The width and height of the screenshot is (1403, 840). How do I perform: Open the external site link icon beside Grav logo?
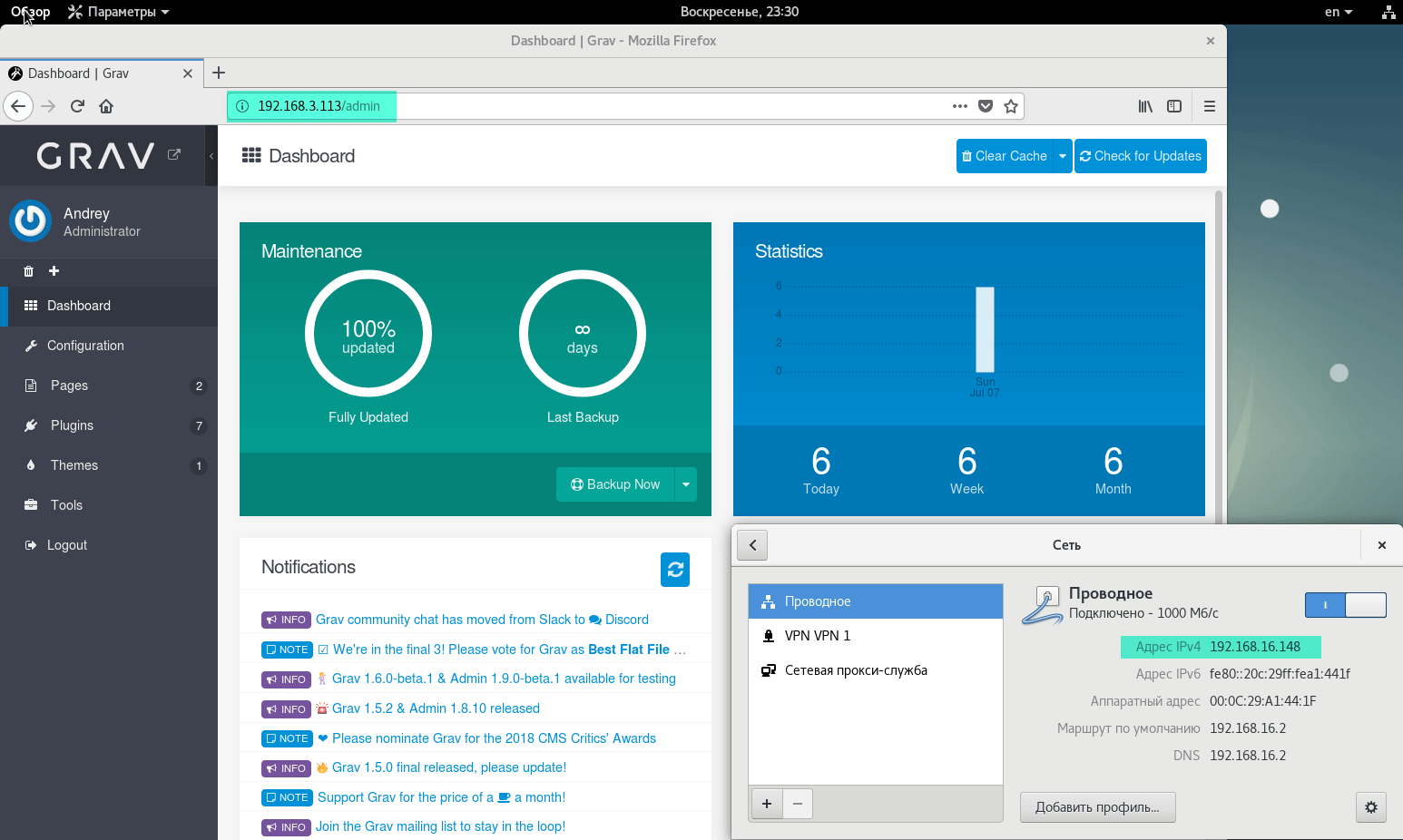[x=174, y=155]
